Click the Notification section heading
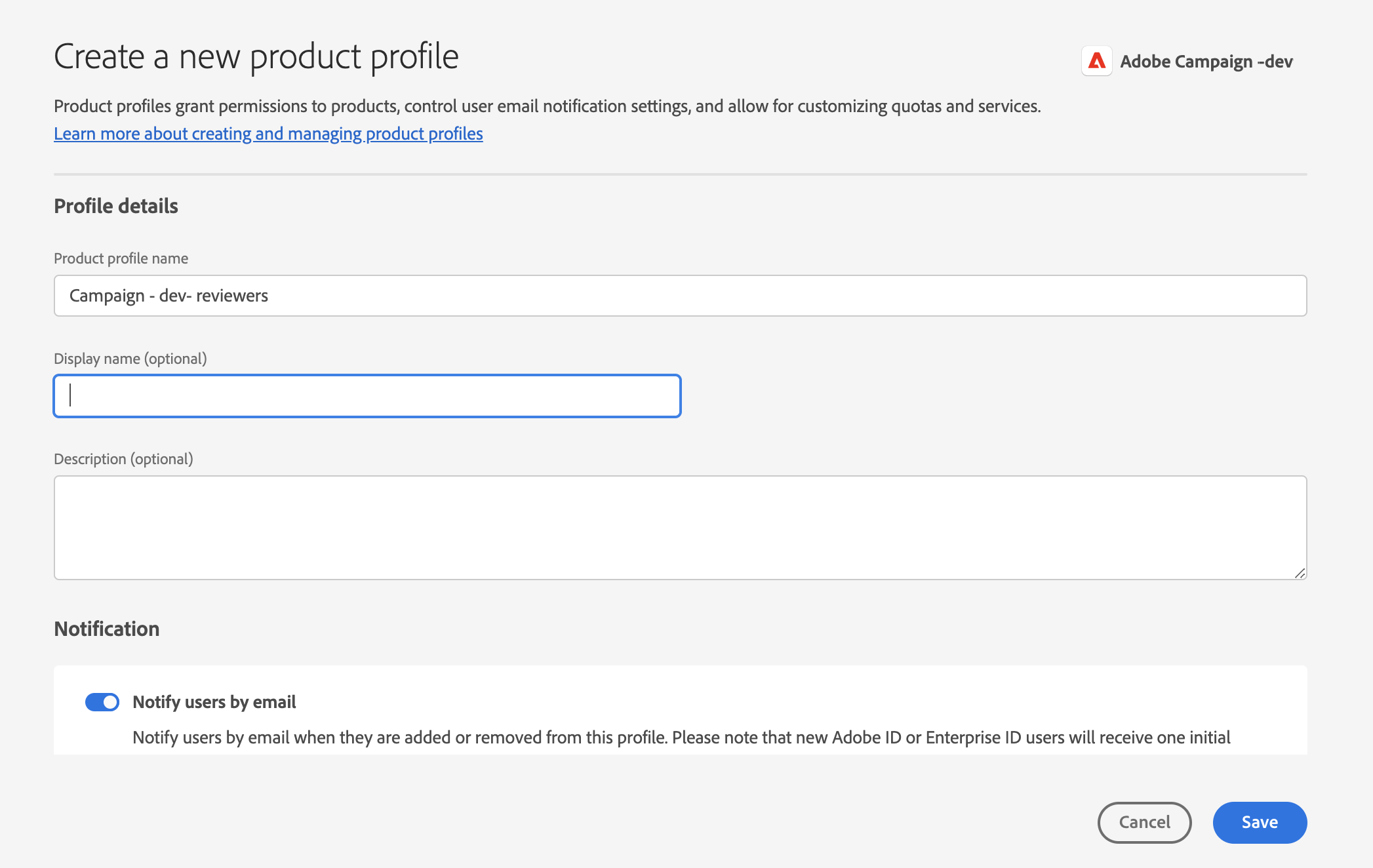The width and height of the screenshot is (1373, 868). click(x=107, y=629)
